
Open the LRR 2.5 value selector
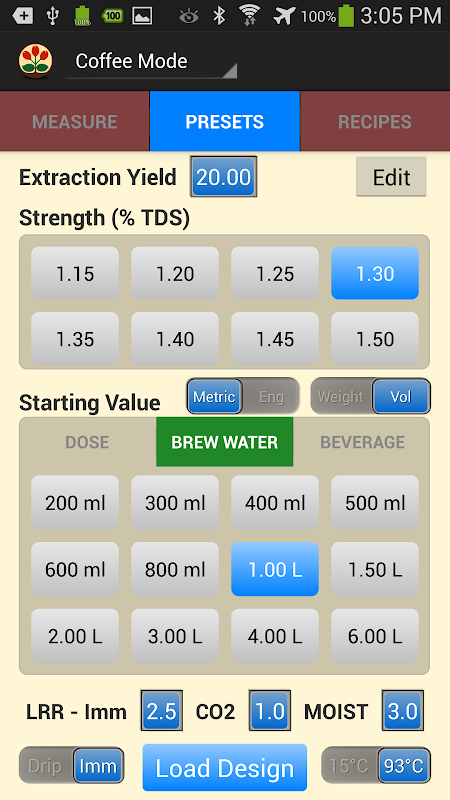161,711
